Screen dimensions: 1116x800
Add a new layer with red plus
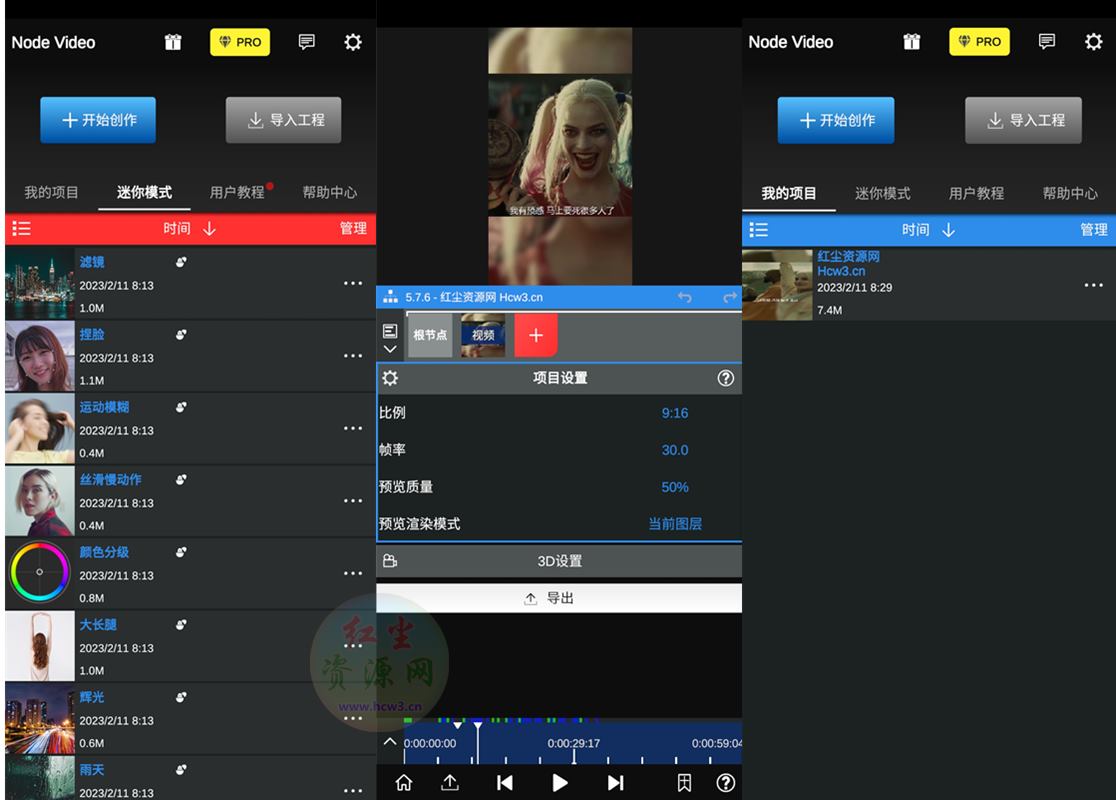[x=536, y=335]
